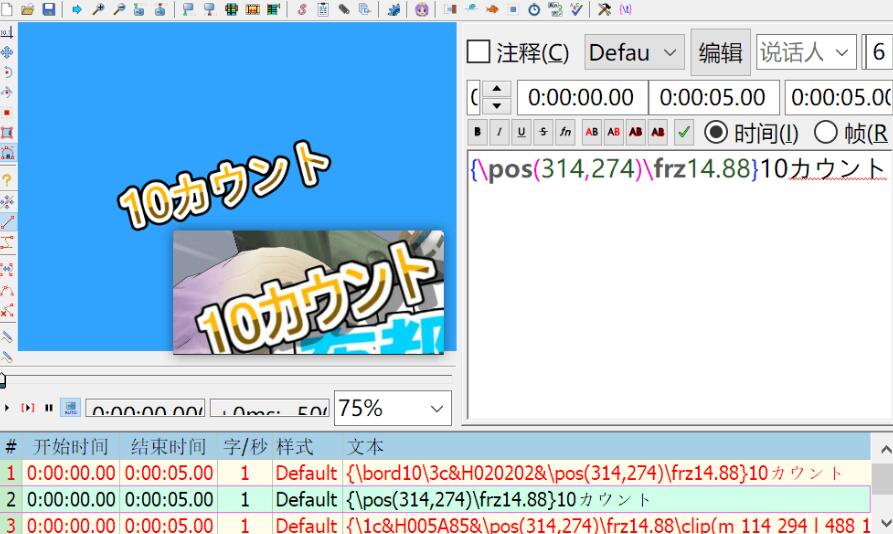Click subtitle grid scrollbar up arrow

(886, 450)
